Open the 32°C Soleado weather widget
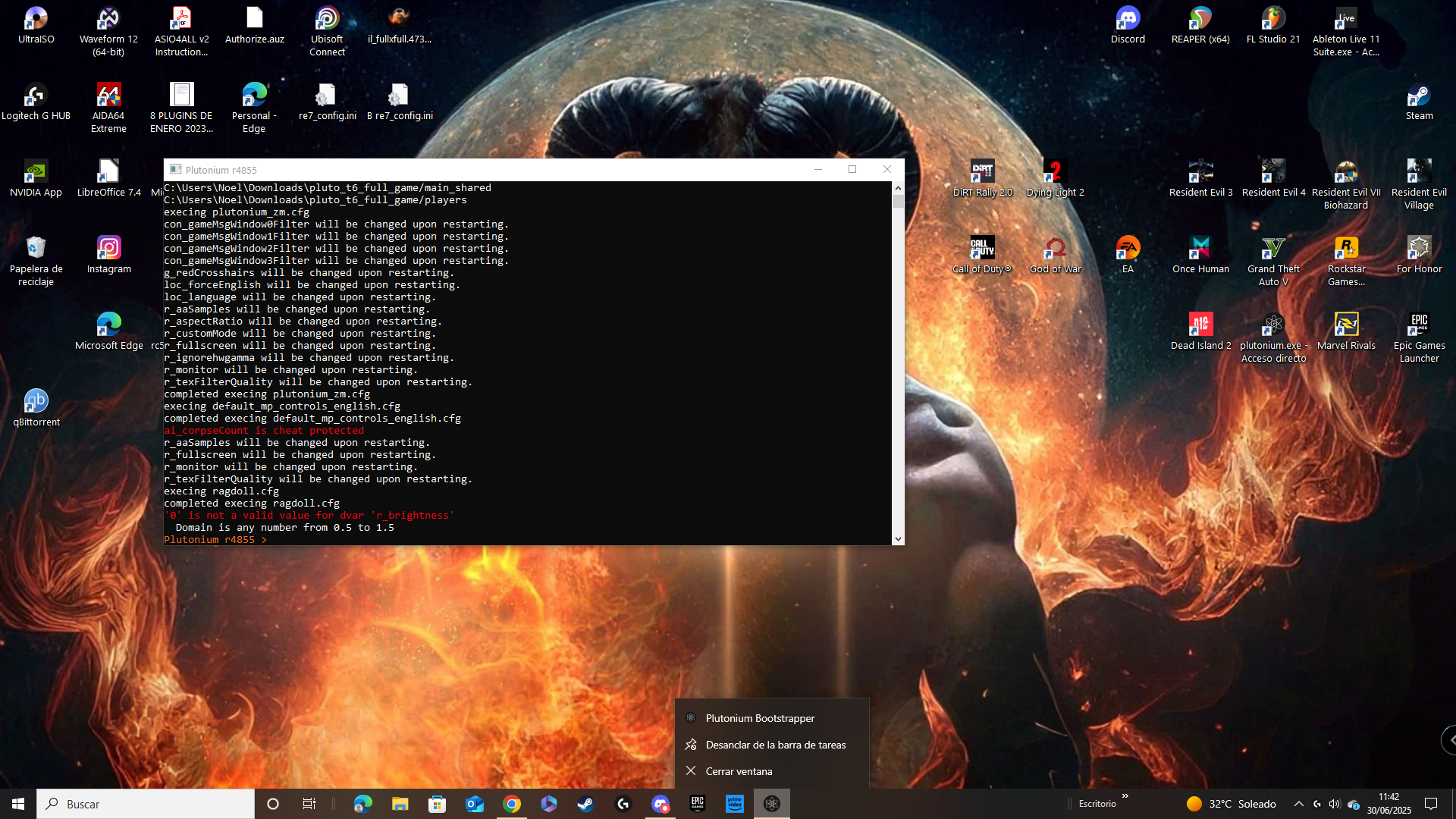 tap(1232, 804)
